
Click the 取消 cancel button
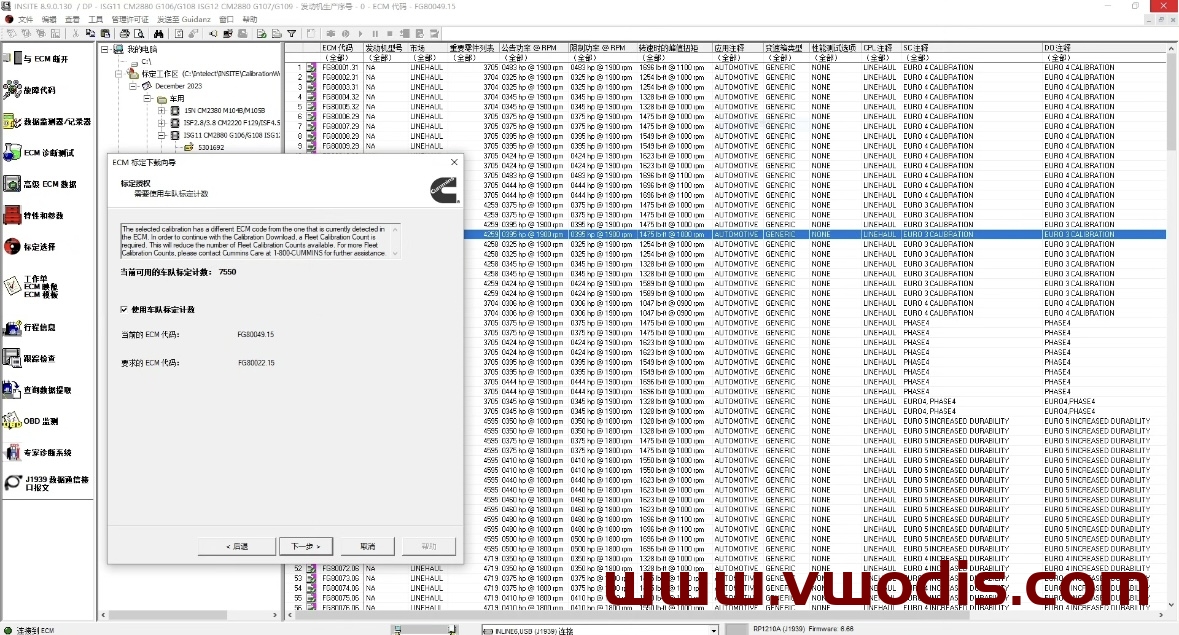click(368, 546)
